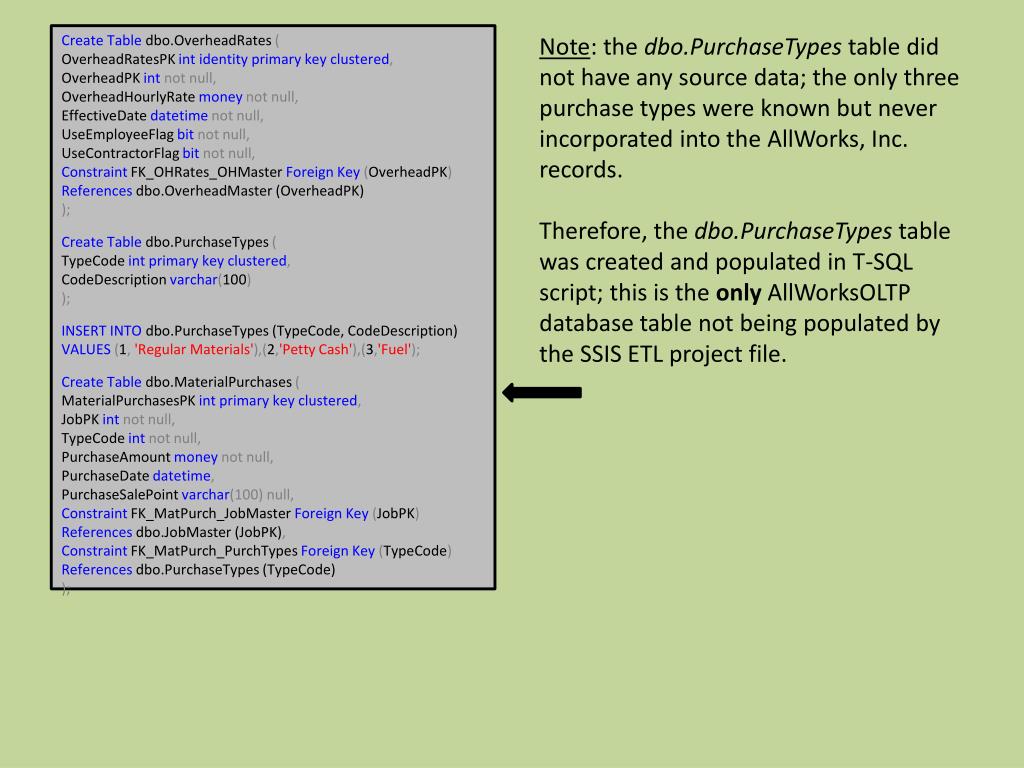Click the 'JobPK int not null' line
Image resolution: width=1024 pixels, height=768 pixels.
click(118, 420)
